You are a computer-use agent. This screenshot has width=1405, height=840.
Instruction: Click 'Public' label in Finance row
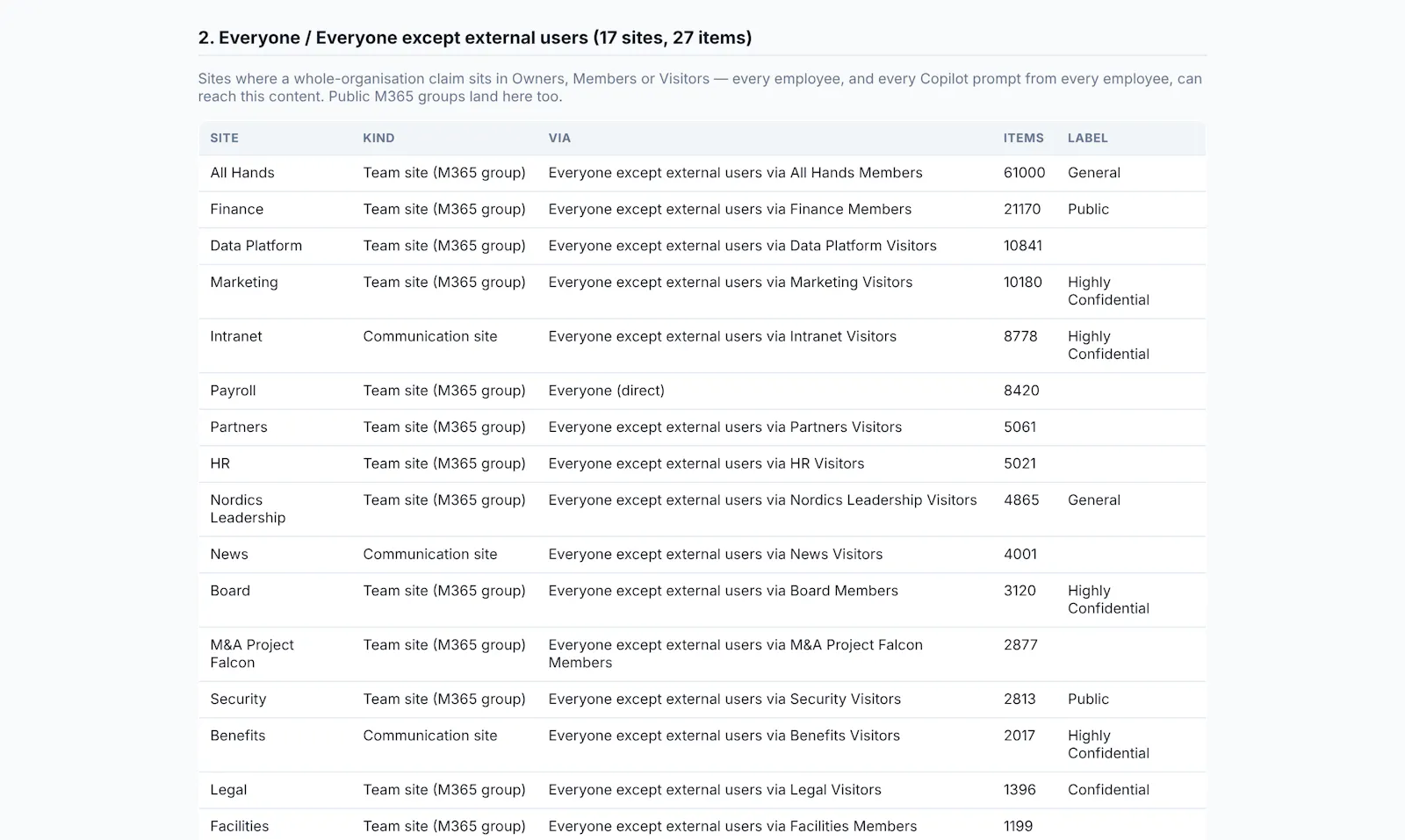[x=1088, y=209]
